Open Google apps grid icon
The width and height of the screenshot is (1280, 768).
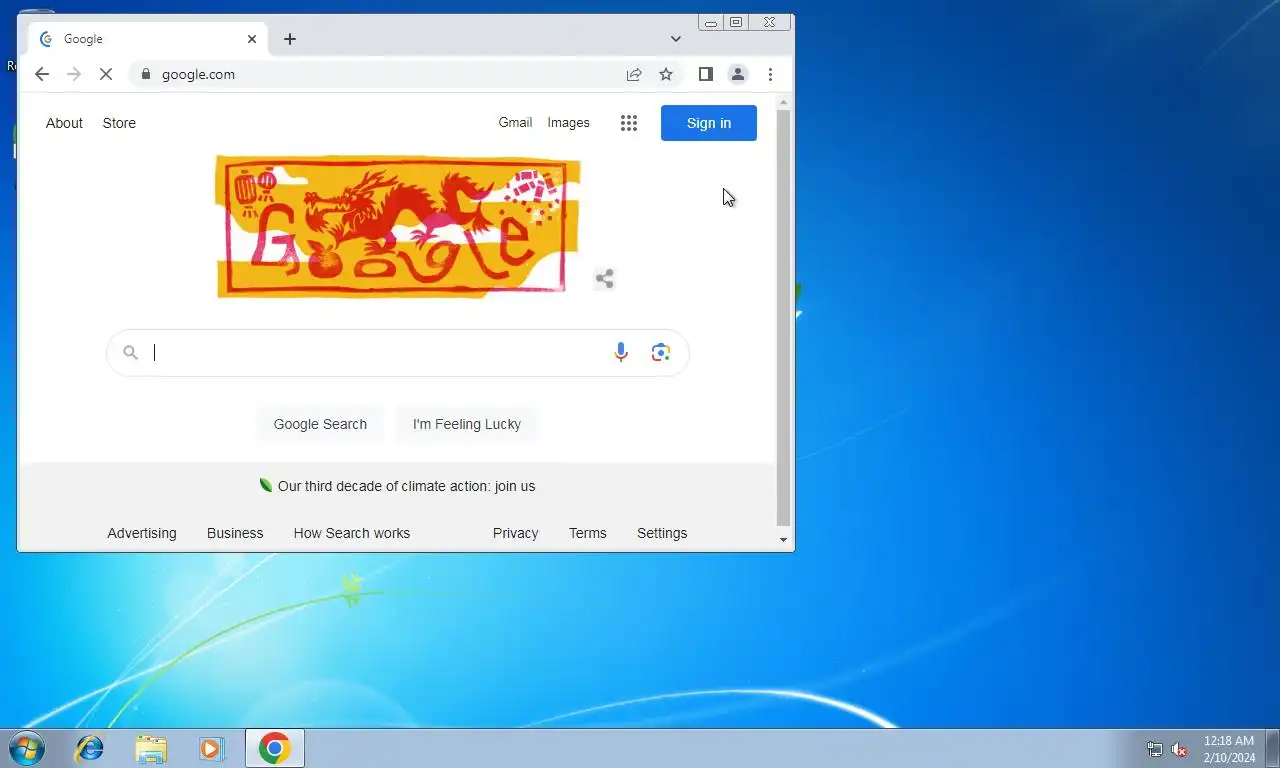pos(629,123)
